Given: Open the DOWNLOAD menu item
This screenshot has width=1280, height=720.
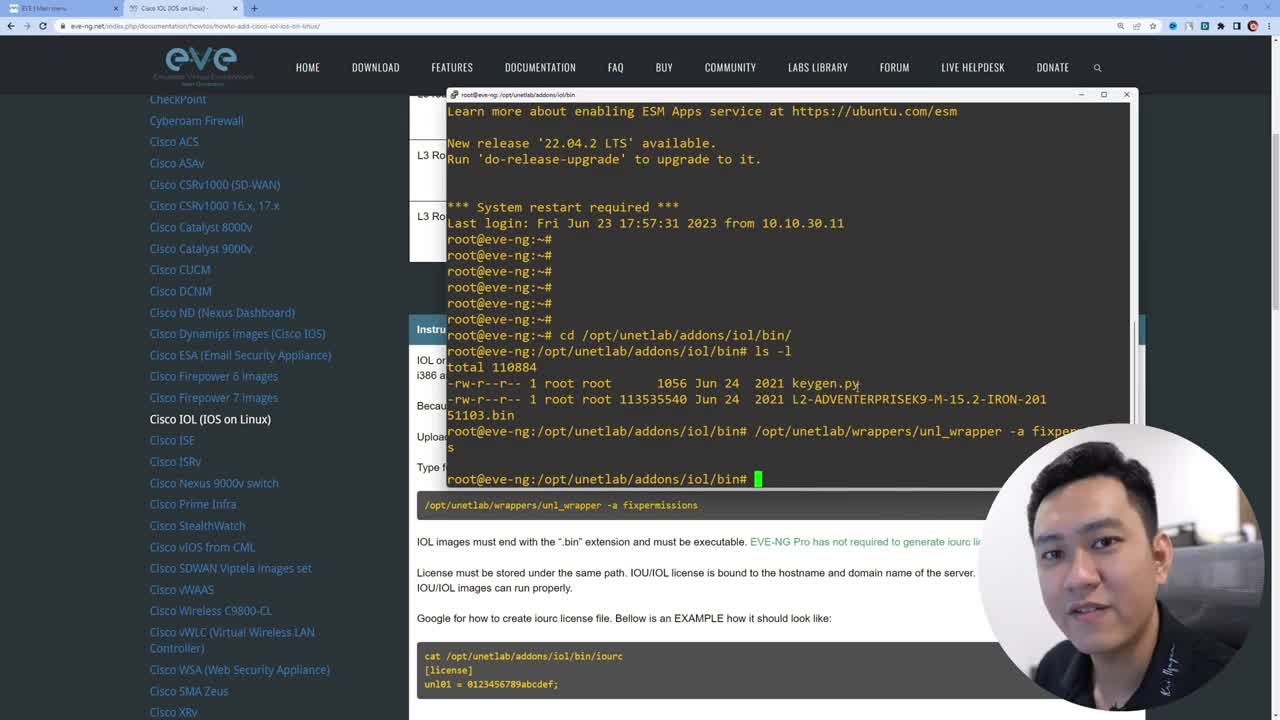Looking at the screenshot, I should [x=375, y=67].
